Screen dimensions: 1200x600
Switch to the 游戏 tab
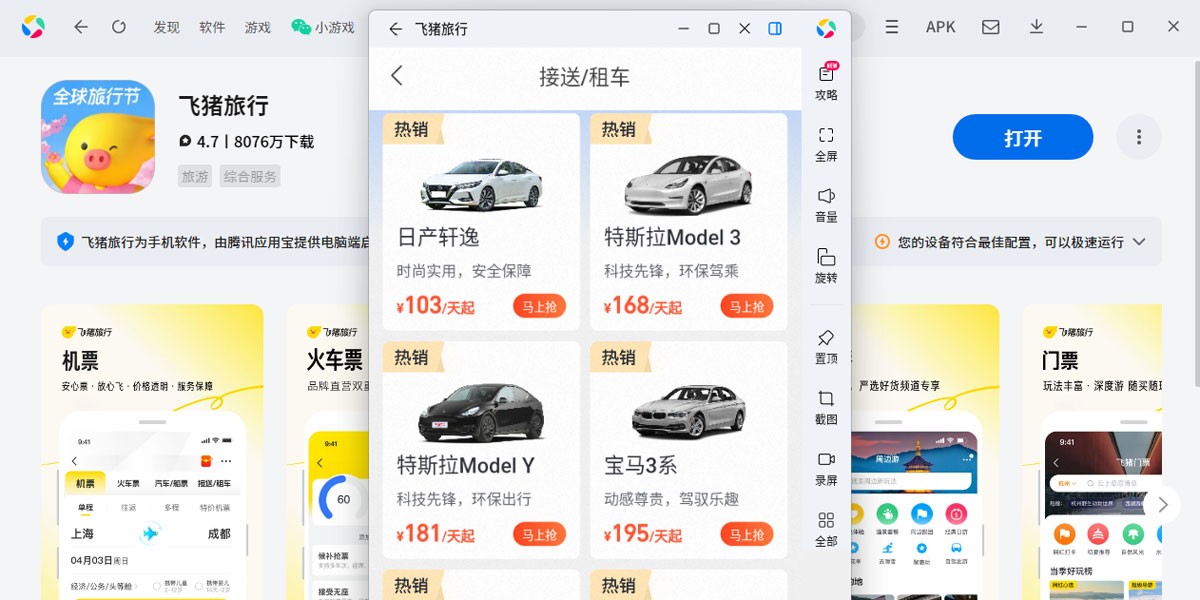pos(258,27)
